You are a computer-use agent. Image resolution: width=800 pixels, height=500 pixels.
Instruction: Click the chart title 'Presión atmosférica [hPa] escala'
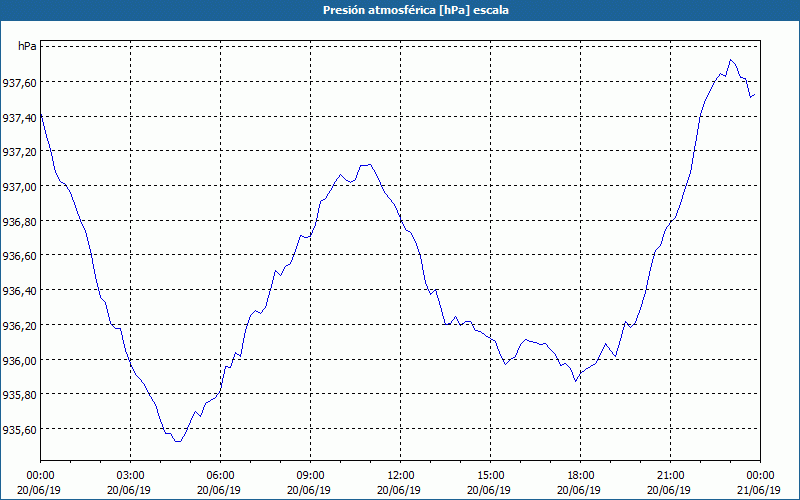415,10
